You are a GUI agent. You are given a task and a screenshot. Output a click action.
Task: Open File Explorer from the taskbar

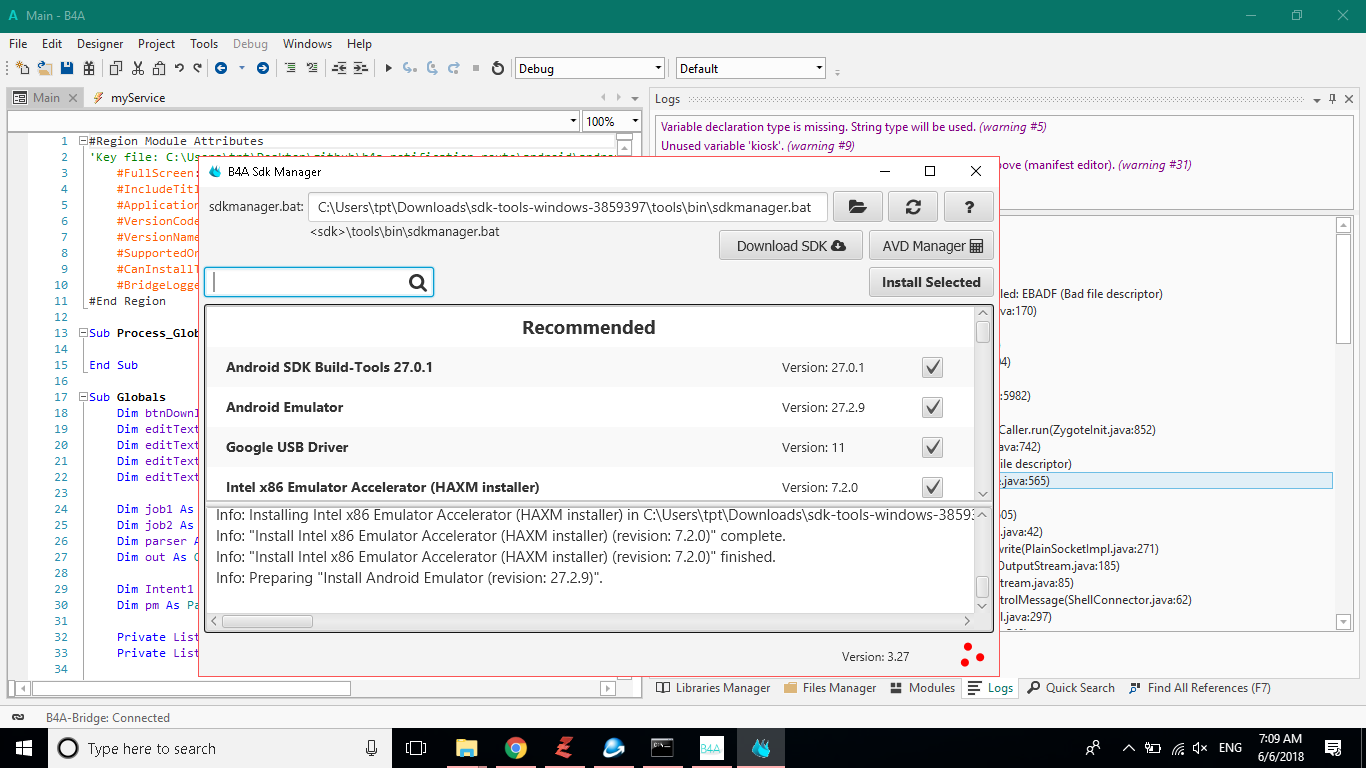(x=466, y=748)
